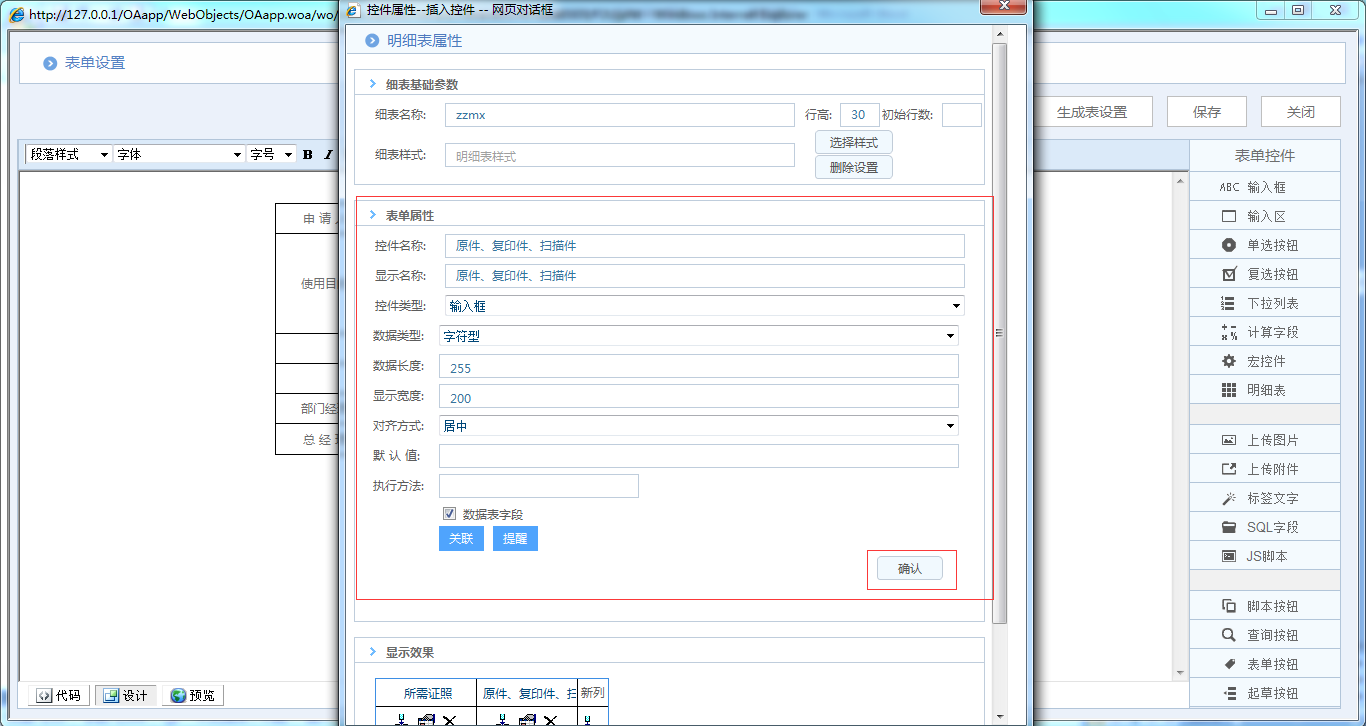Insert a JS脚本 script control
Screen dimensions: 1366x726
(1264, 555)
